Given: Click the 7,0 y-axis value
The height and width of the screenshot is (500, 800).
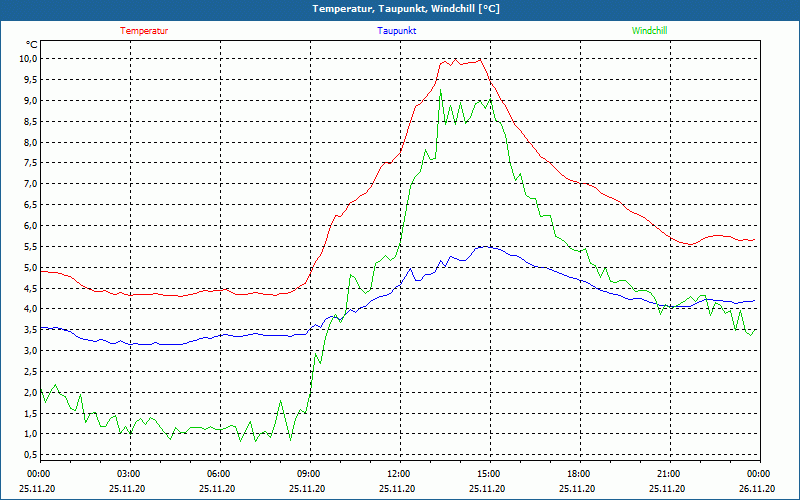Looking at the screenshot, I should coord(31,184).
